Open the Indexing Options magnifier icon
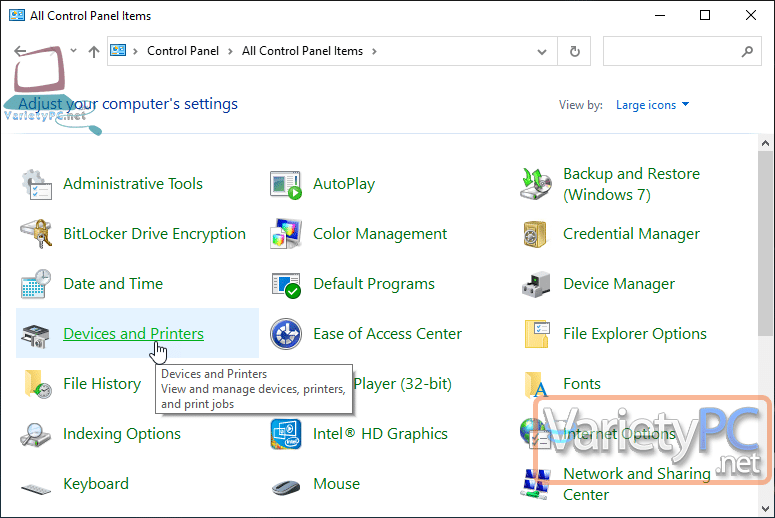Viewport: 775px width, 518px height. [x=36, y=435]
